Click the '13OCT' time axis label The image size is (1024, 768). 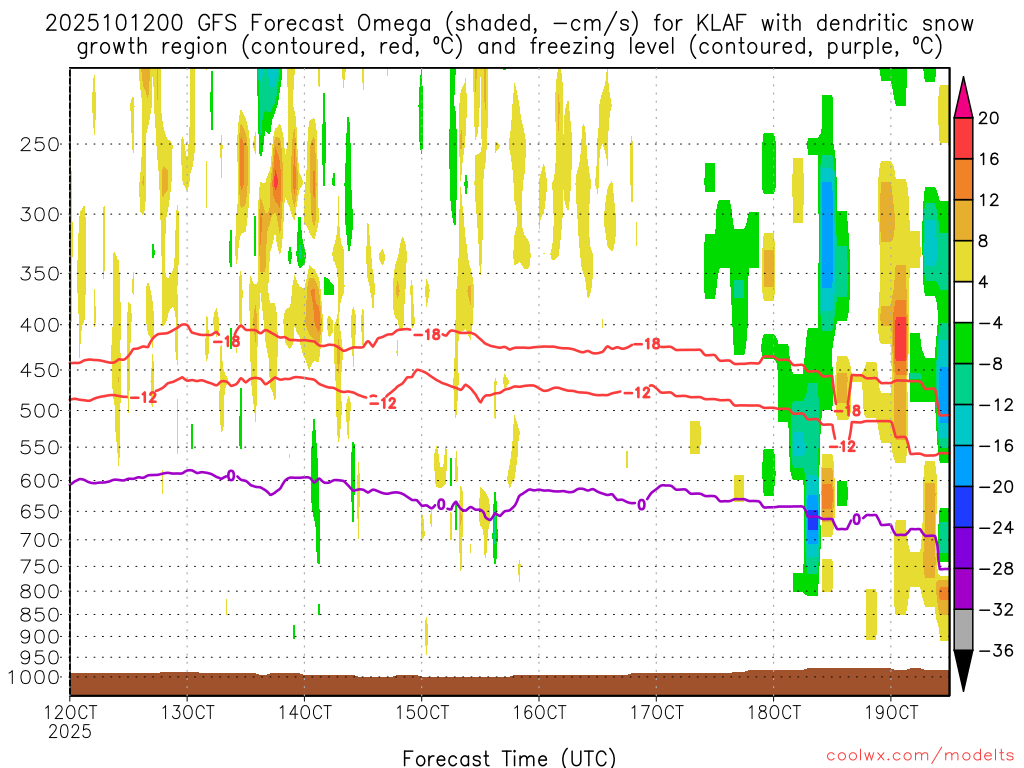point(187,712)
